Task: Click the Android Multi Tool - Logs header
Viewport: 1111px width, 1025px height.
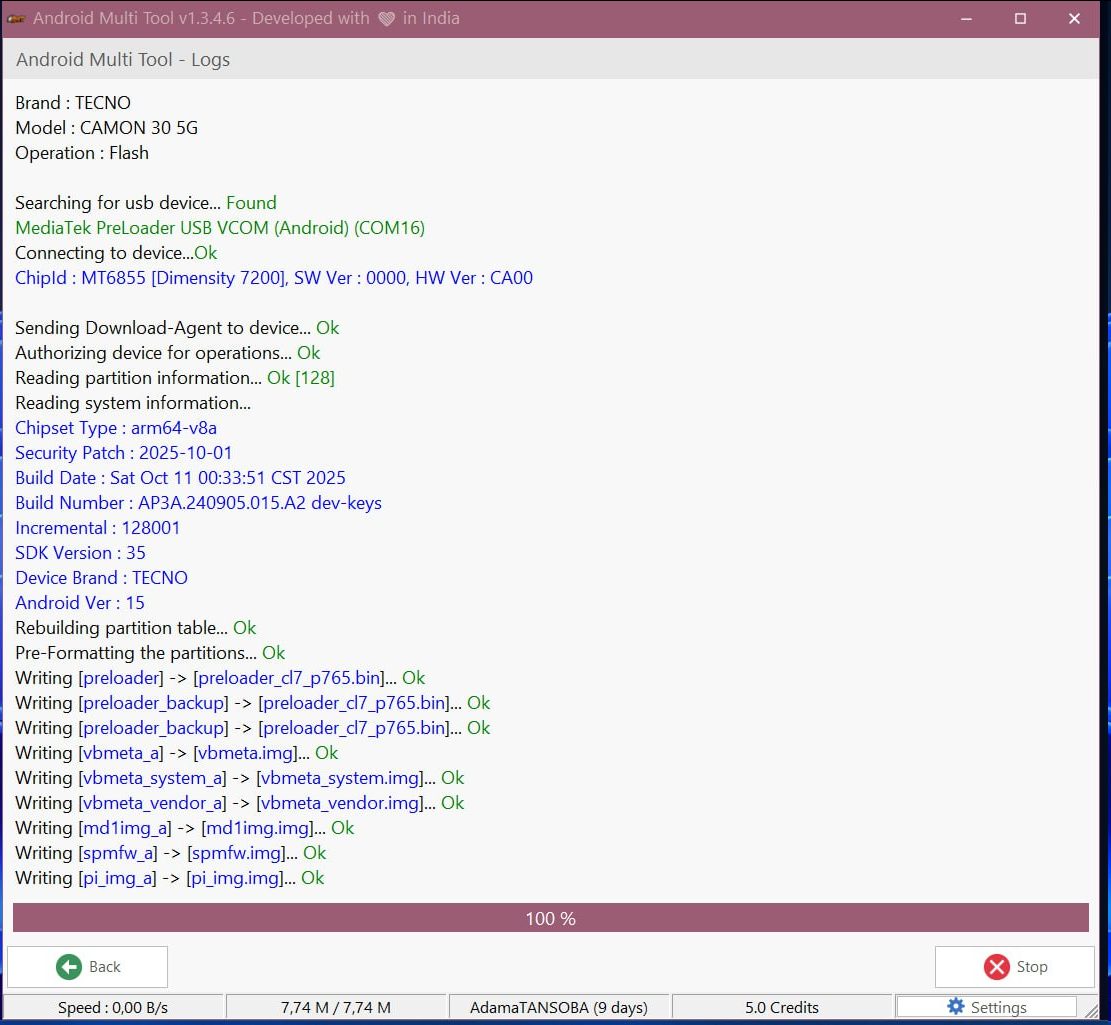Action: pyautogui.click(x=123, y=60)
